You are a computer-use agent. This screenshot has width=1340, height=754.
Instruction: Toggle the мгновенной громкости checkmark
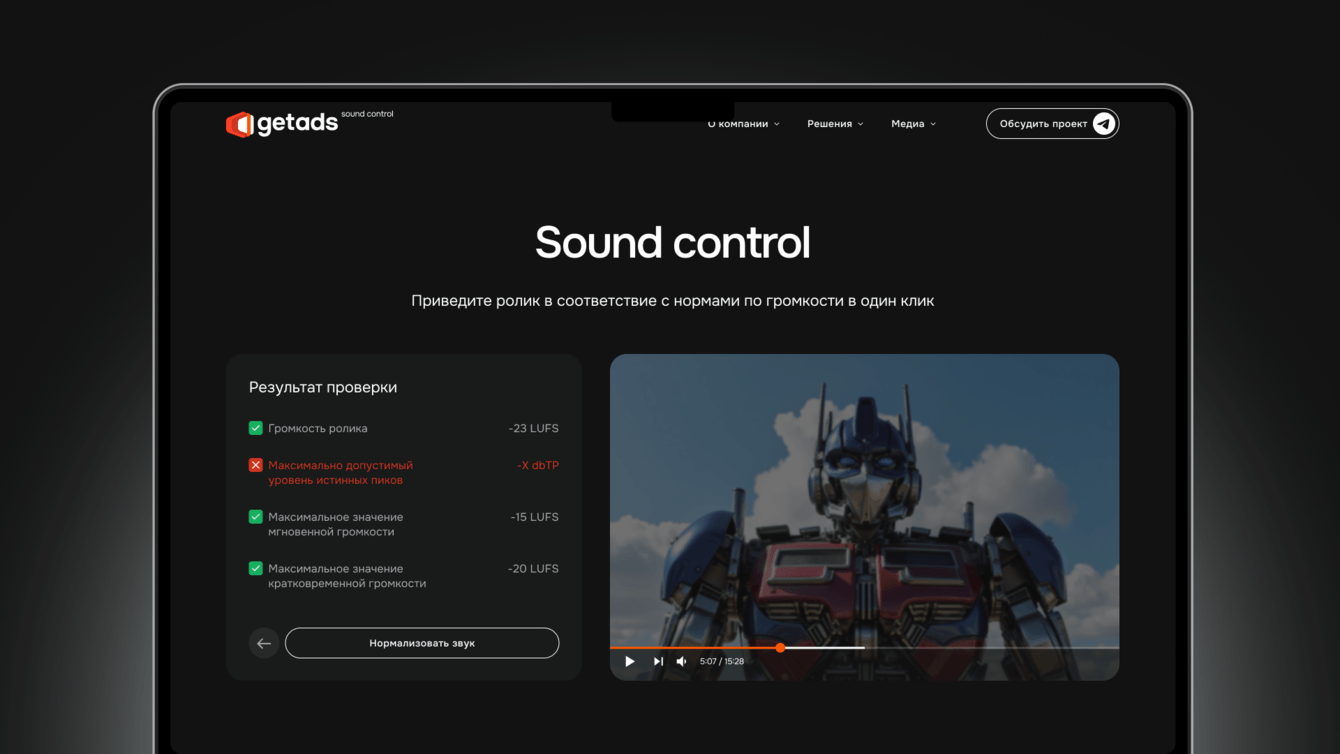point(256,517)
